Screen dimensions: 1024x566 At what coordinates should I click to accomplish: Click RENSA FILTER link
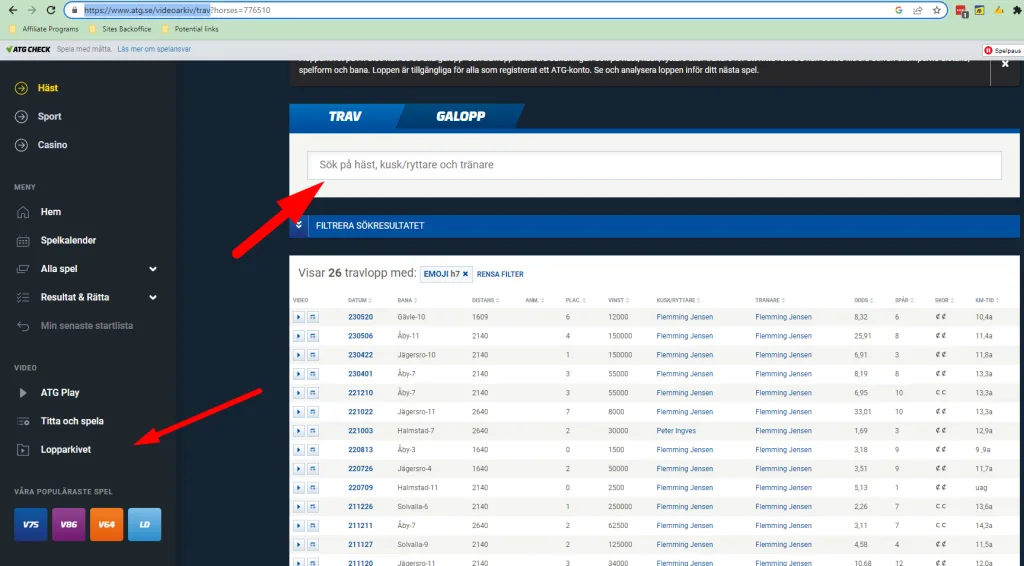click(500, 274)
